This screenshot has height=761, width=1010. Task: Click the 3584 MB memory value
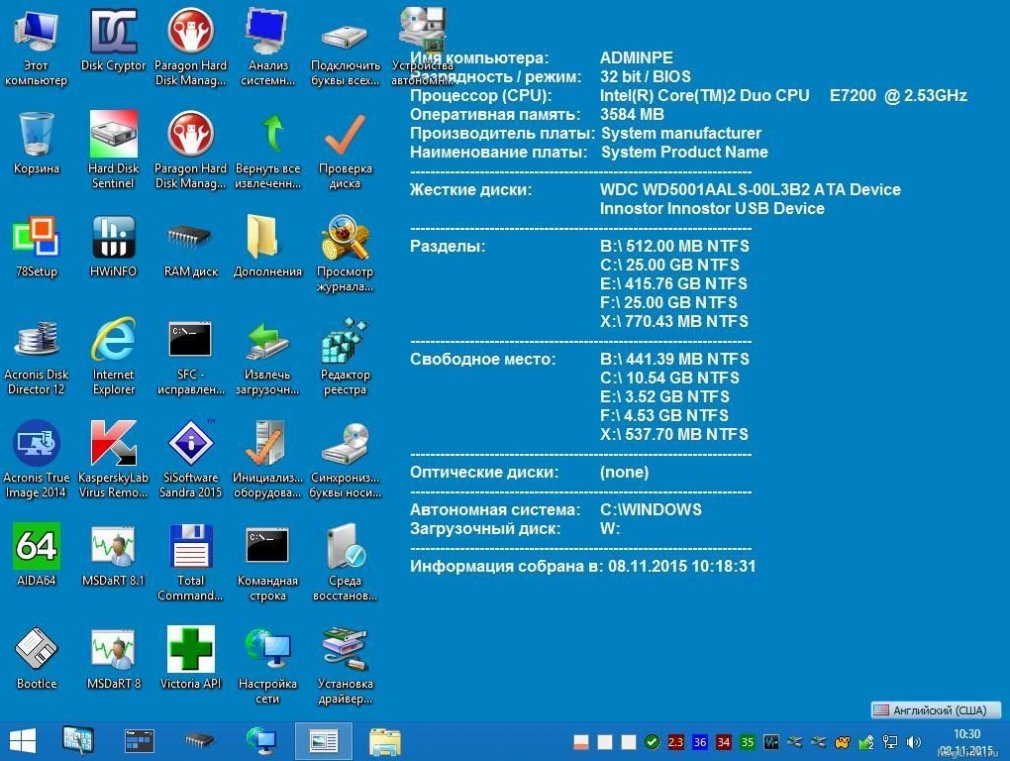[632, 114]
